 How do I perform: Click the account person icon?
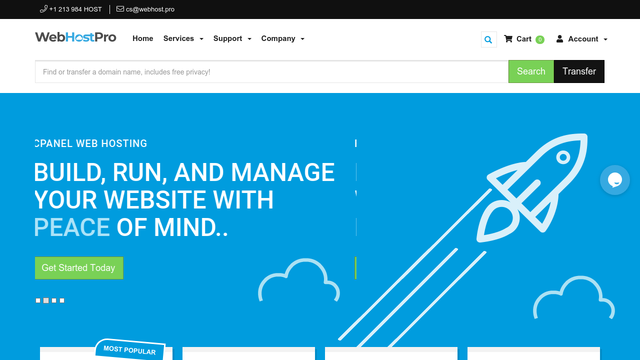click(560, 39)
